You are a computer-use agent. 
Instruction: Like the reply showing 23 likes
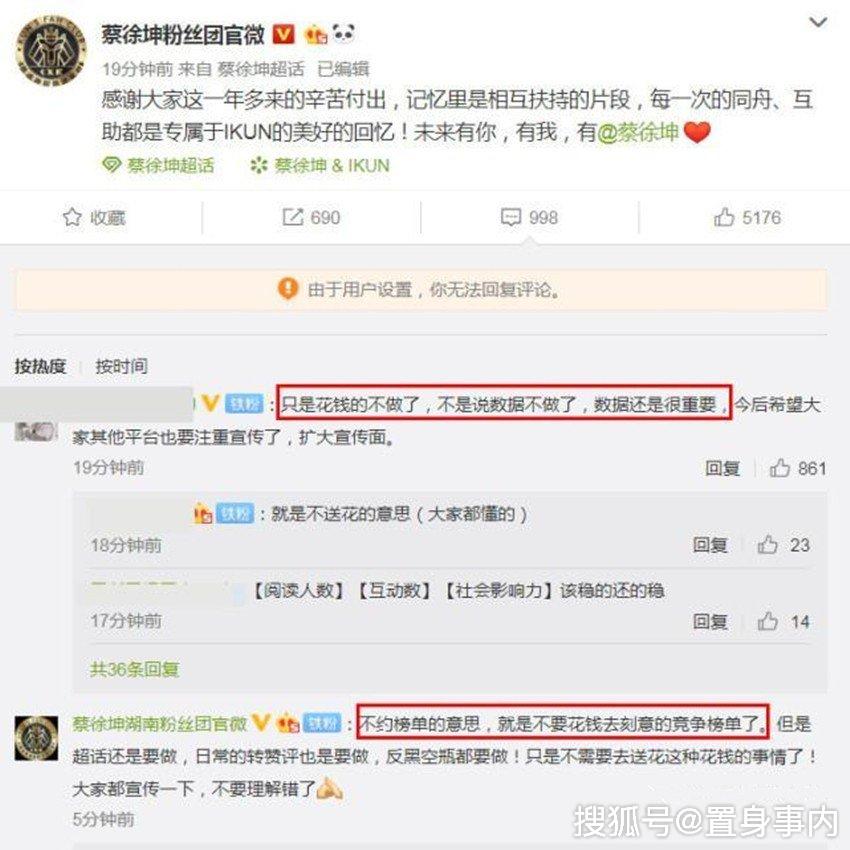point(768,545)
